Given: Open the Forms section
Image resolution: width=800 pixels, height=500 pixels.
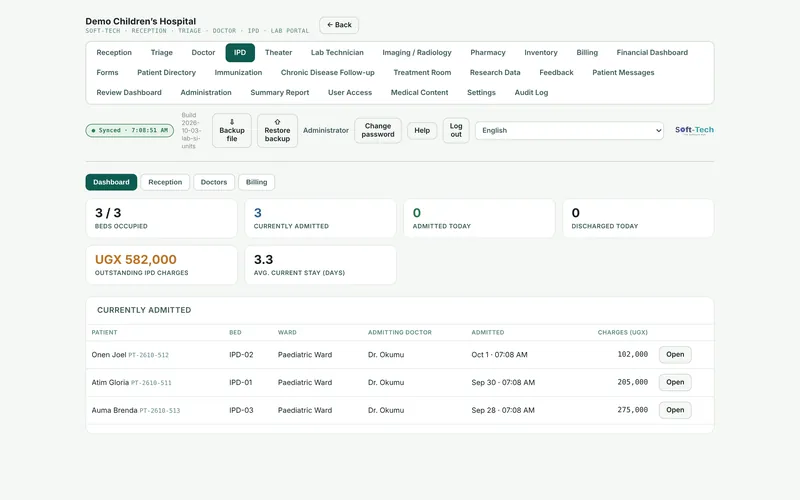Looking at the screenshot, I should (107, 72).
